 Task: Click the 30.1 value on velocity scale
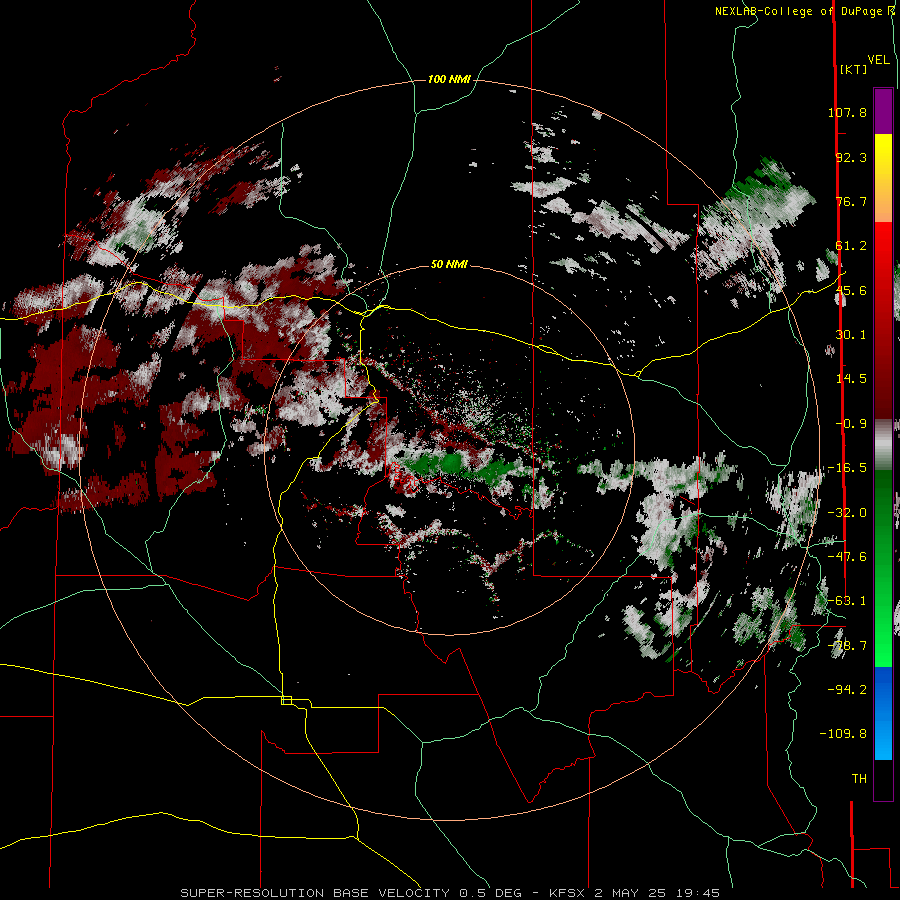click(851, 335)
